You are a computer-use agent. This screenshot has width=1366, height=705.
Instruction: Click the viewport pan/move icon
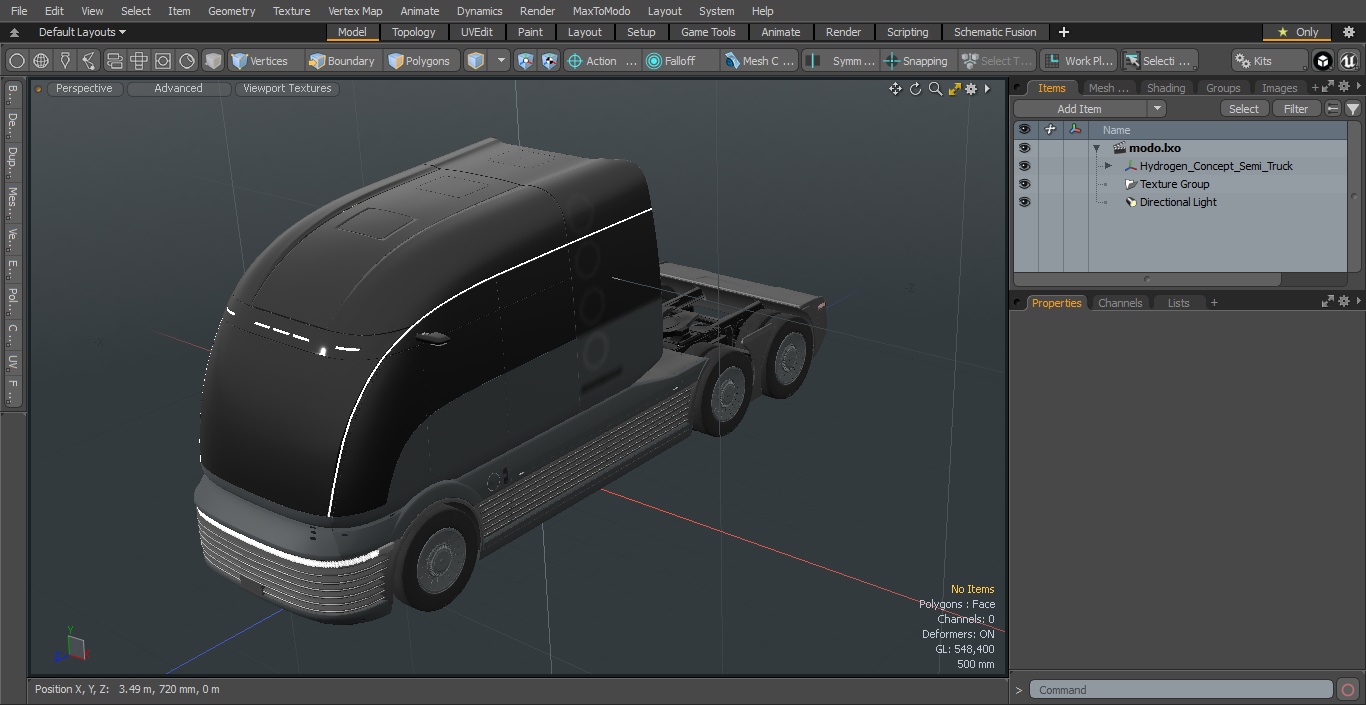click(895, 89)
